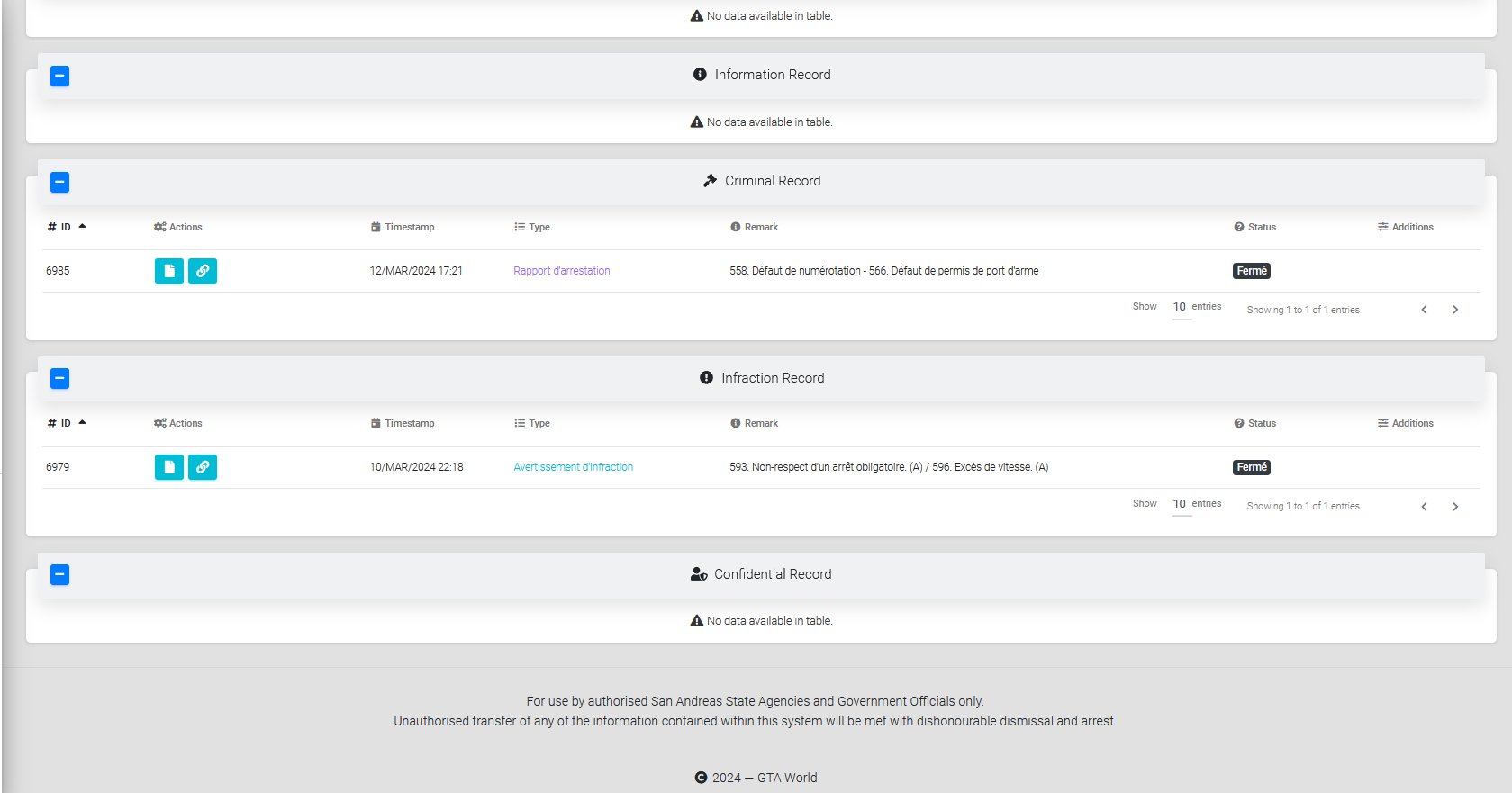
Task: Click the '2024 — GTA World' footer text
Action: (x=765, y=778)
